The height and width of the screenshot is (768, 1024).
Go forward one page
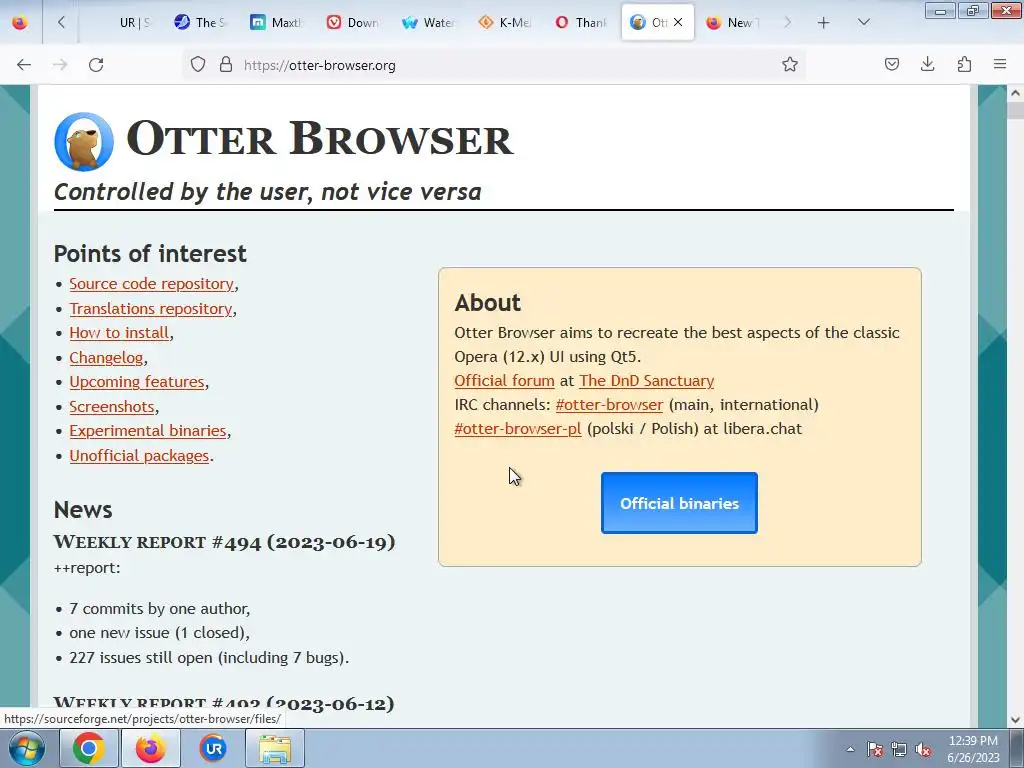(60, 65)
